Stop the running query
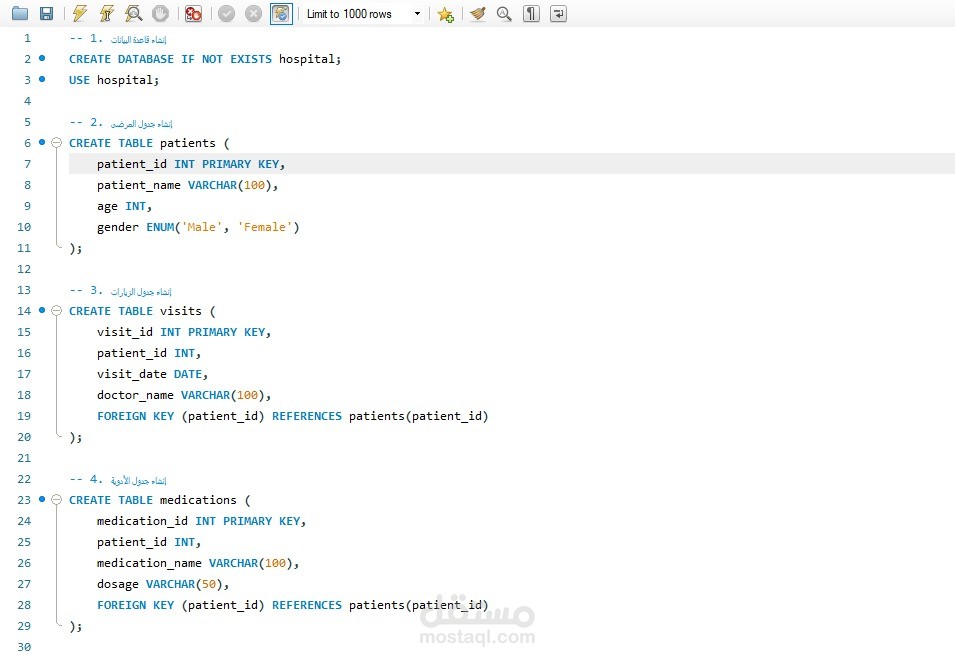The width and height of the screenshot is (955, 660). [160, 13]
